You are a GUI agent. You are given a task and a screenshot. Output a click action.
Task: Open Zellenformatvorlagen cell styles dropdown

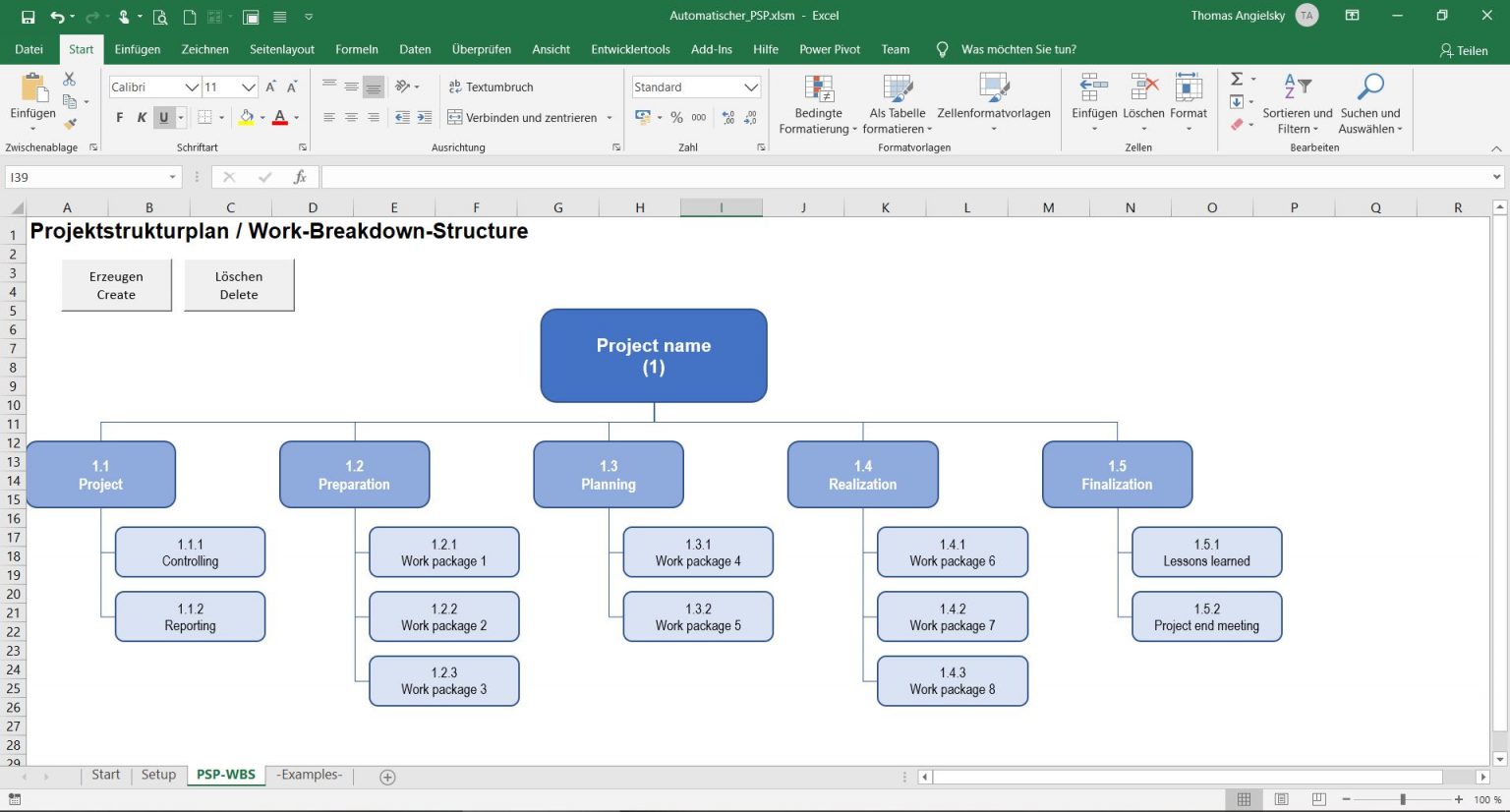(x=994, y=103)
